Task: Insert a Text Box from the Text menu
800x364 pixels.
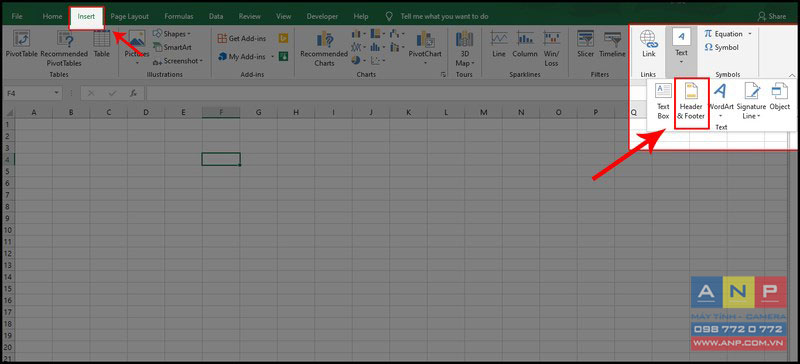Action: pyautogui.click(x=663, y=102)
